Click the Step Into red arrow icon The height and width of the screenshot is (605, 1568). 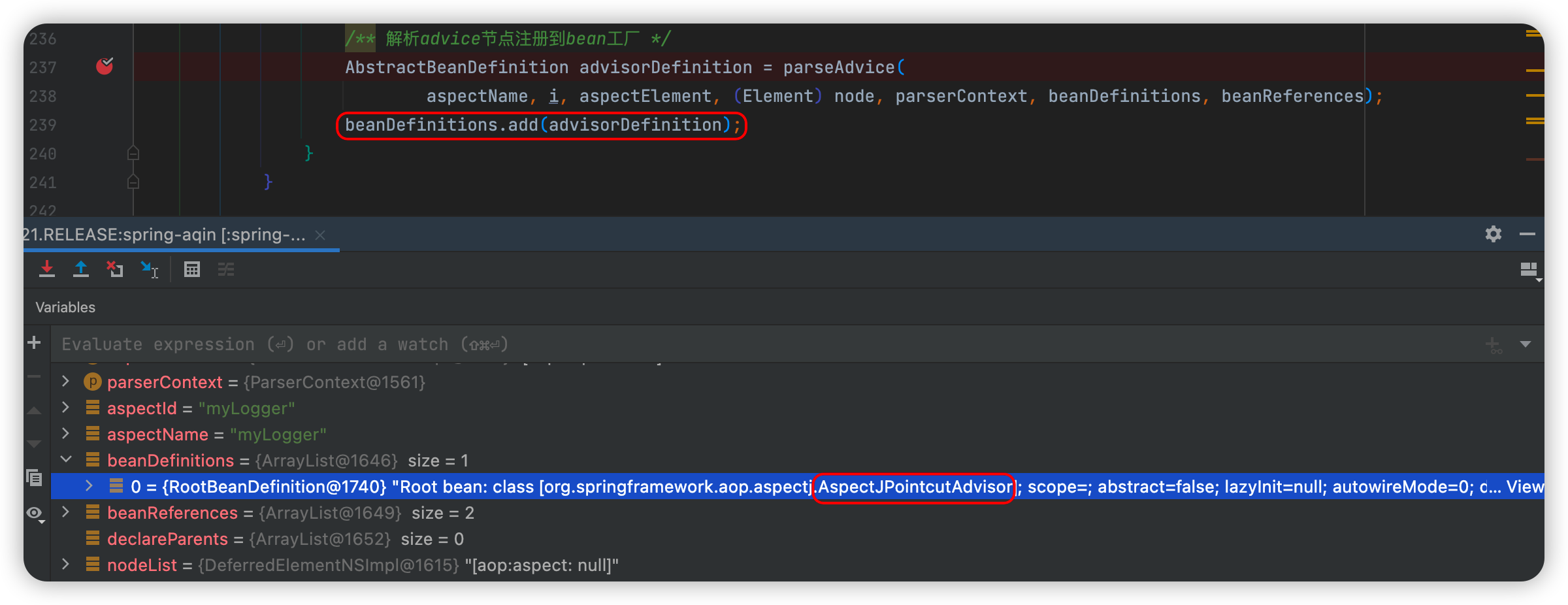click(47, 269)
